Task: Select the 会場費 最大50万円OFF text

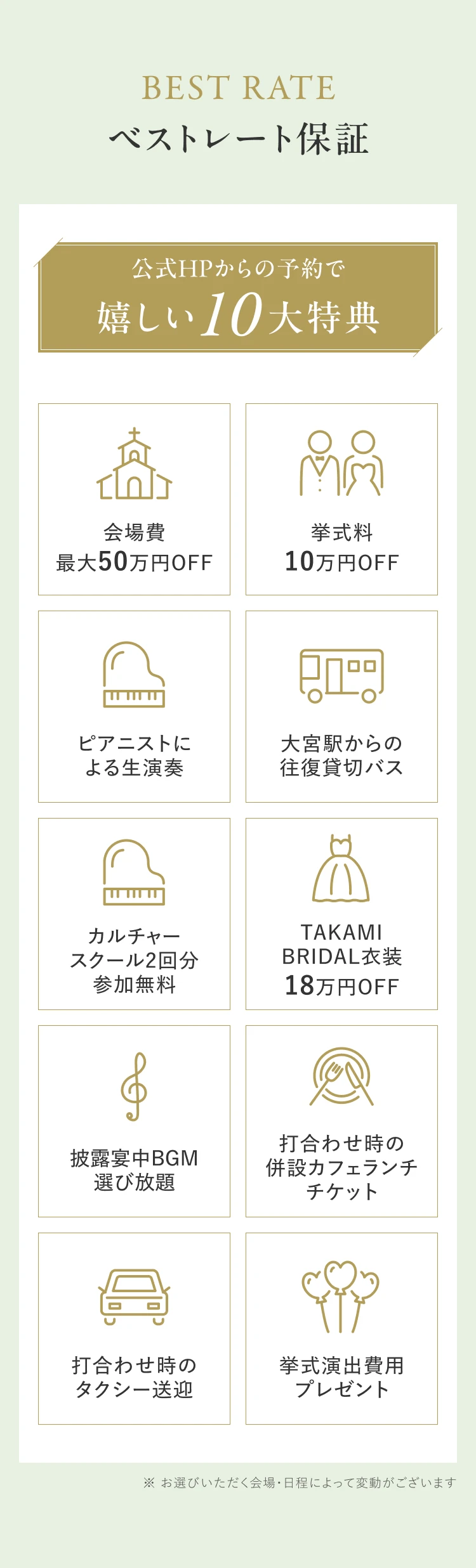Action: coord(134,548)
